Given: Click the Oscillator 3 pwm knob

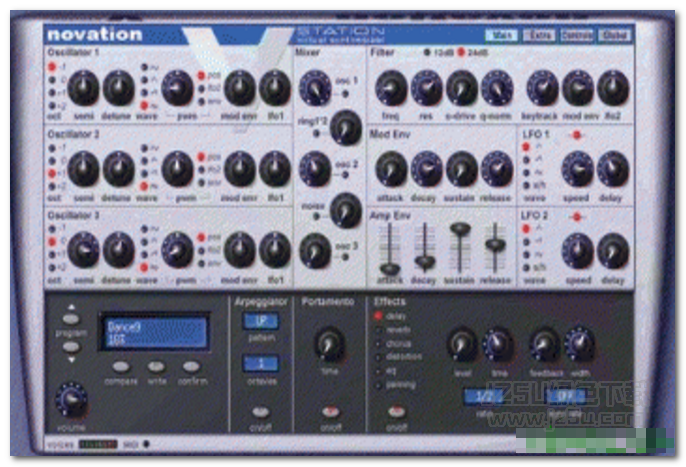Looking at the screenshot, I should pyautogui.click(x=177, y=250).
